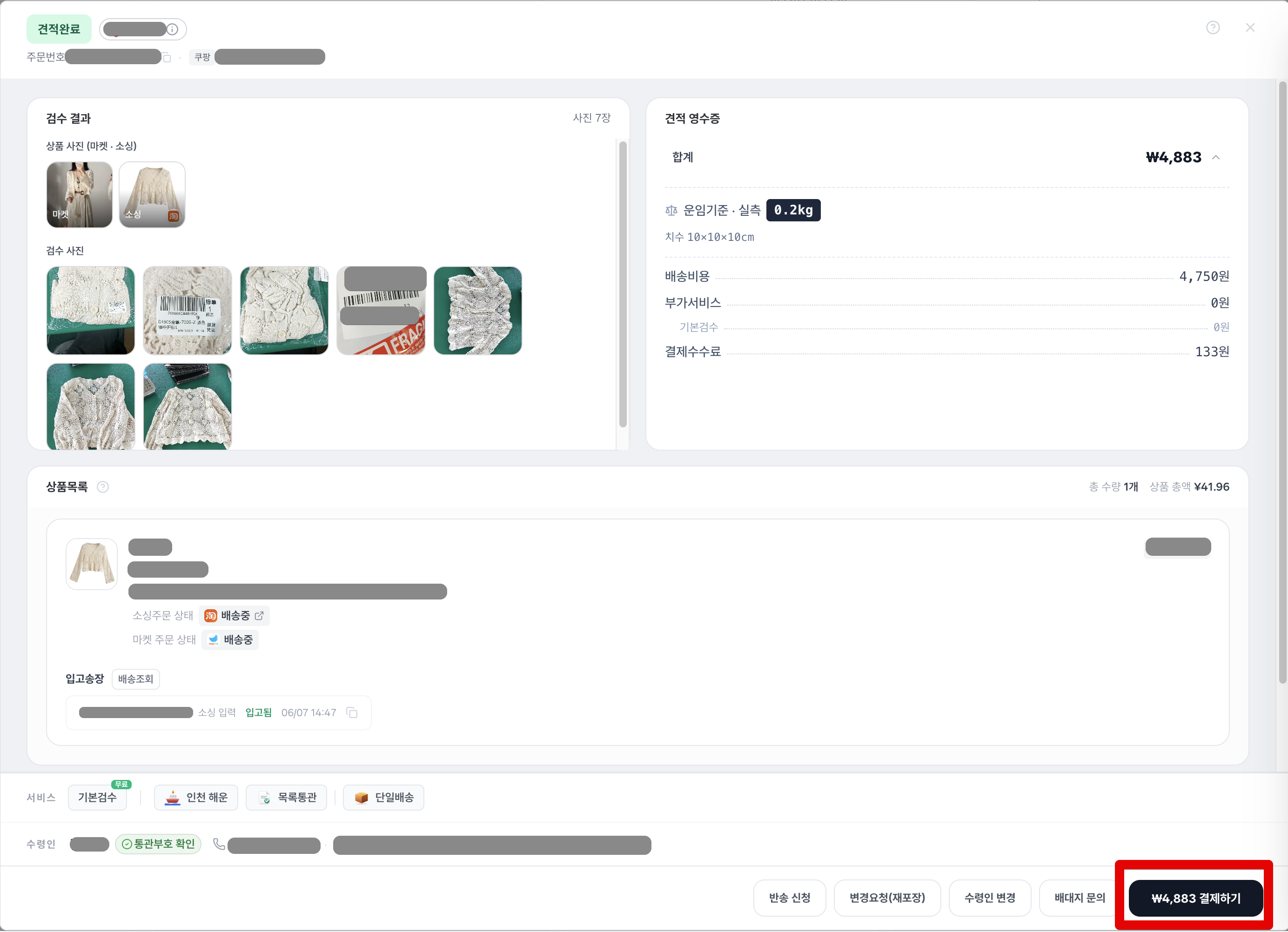Click the phone icon next to recipient
The width and height of the screenshot is (1288, 932).
pos(219,844)
